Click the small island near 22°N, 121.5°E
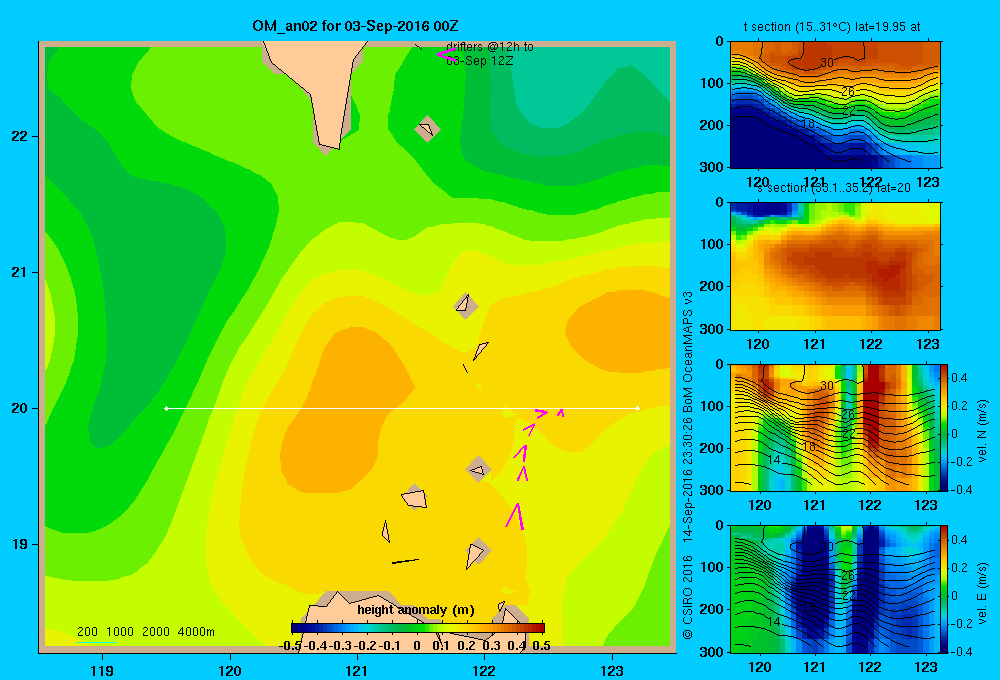The height and width of the screenshot is (680, 1000). (427, 129)
